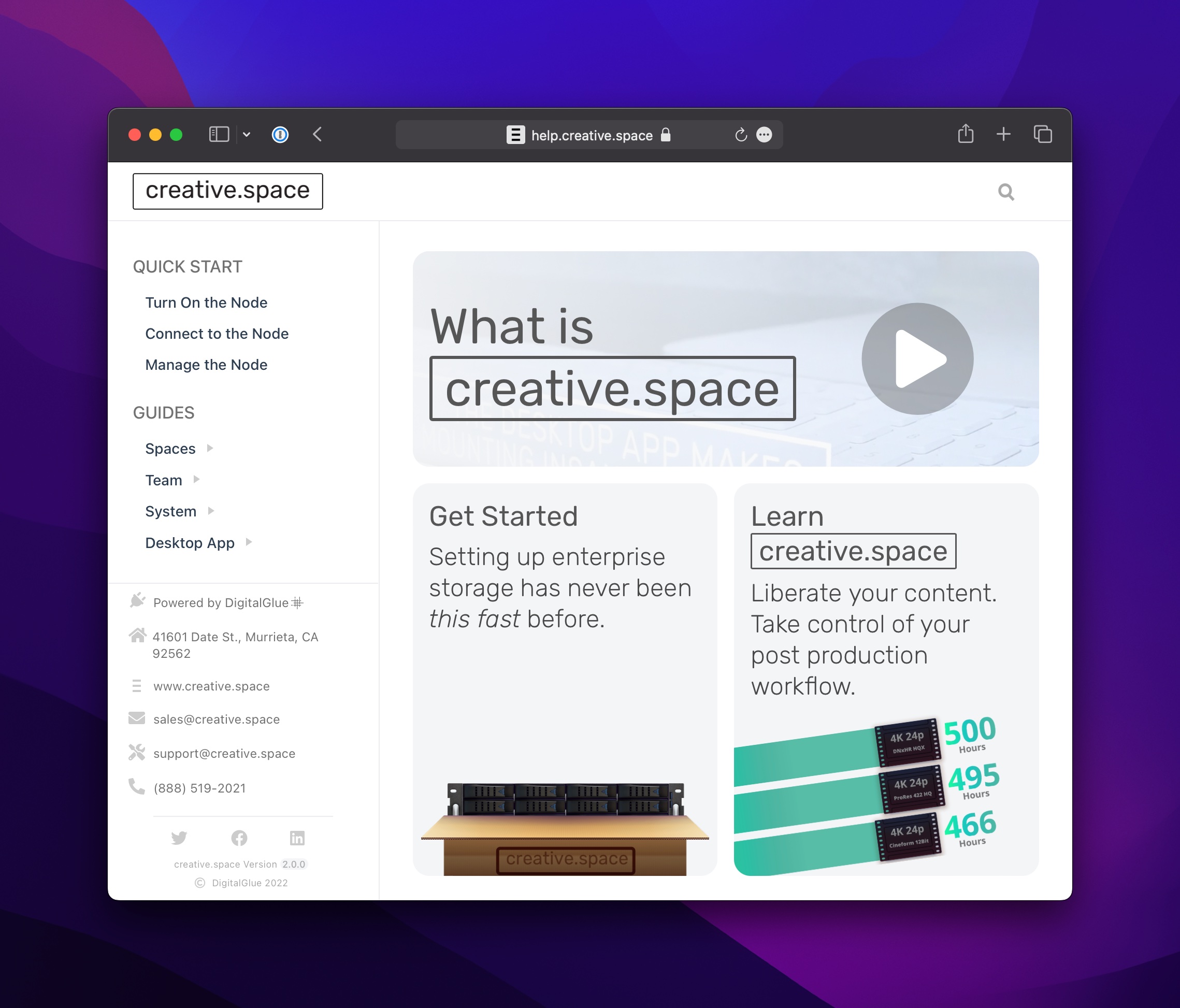
Task: Expand the Desktop App guide section
Action: [249, 542]
